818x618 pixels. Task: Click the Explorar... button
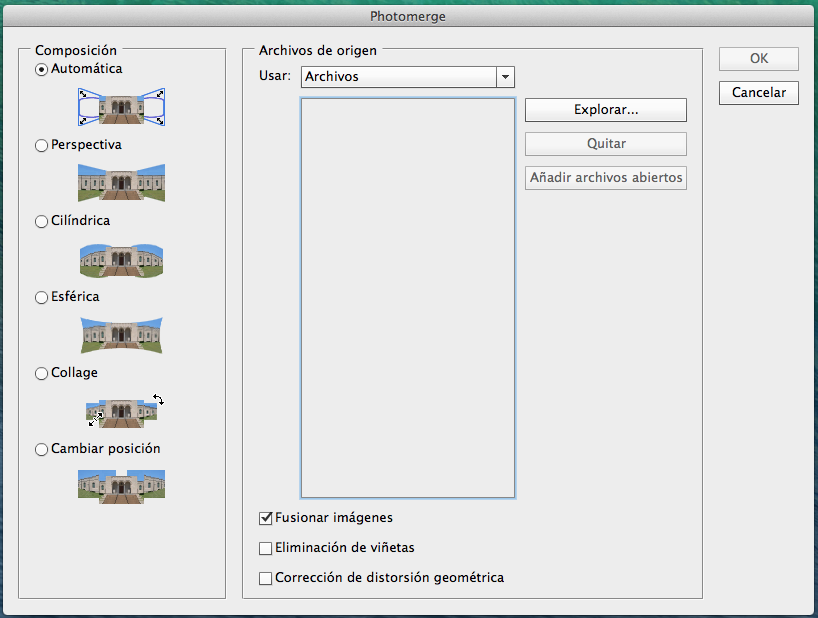pyautogui.click(x=606, y=110)
